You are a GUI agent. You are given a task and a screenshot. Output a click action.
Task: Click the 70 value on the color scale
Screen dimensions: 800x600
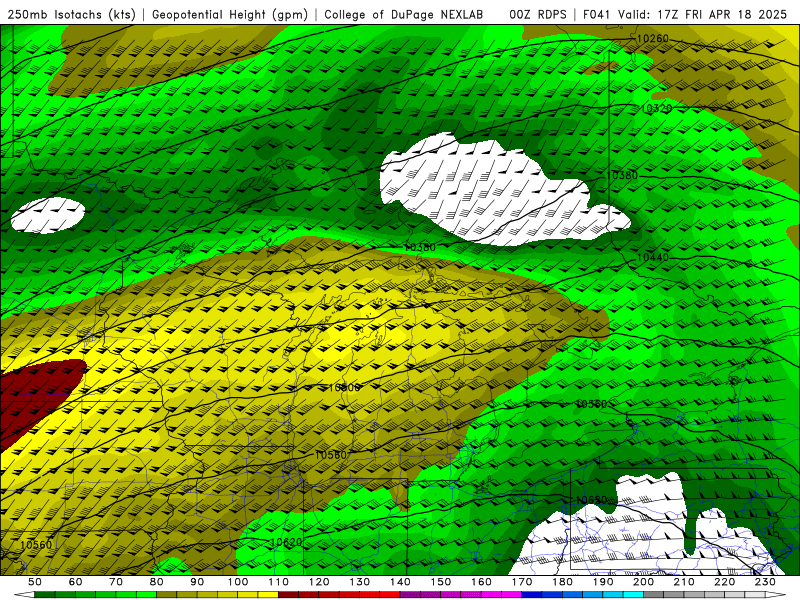click(x=116, y=582)
